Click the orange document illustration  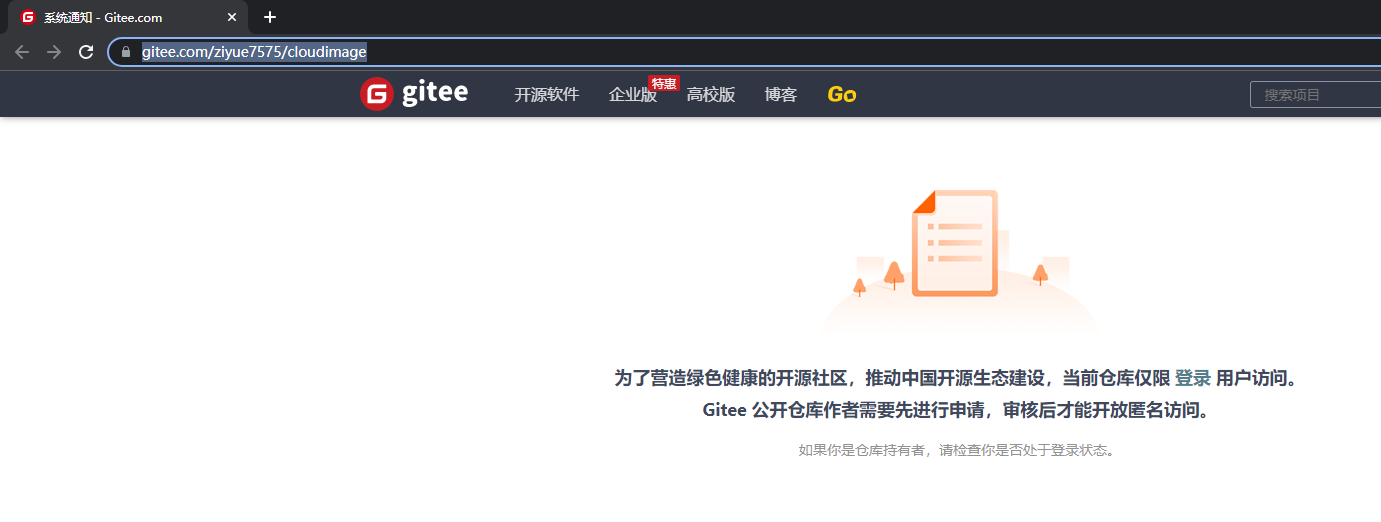point(954,243)
